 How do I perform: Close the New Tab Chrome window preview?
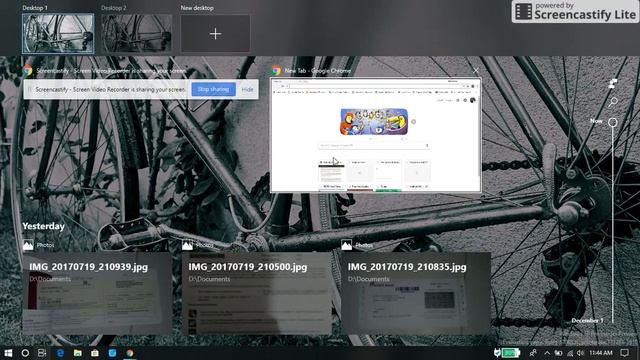point(476,71)
